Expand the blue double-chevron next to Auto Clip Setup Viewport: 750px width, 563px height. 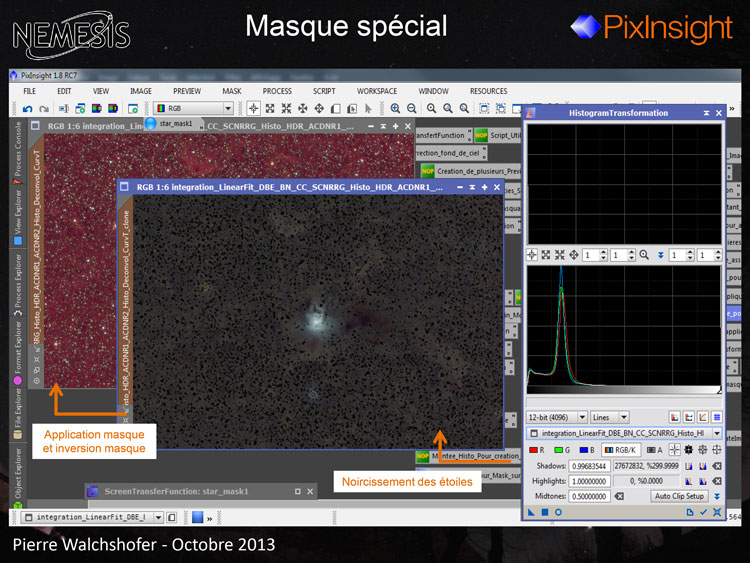717,497
